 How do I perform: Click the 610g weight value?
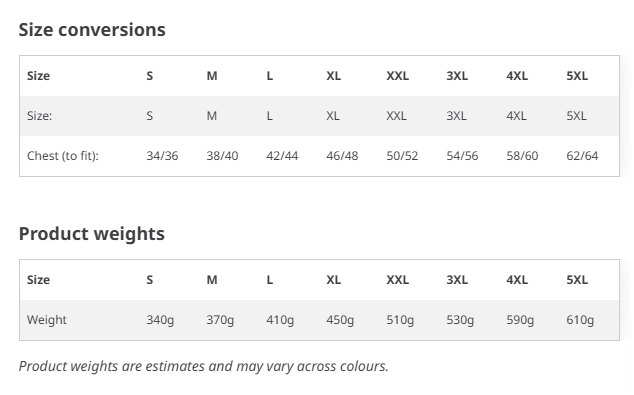[x=580, y=320]
